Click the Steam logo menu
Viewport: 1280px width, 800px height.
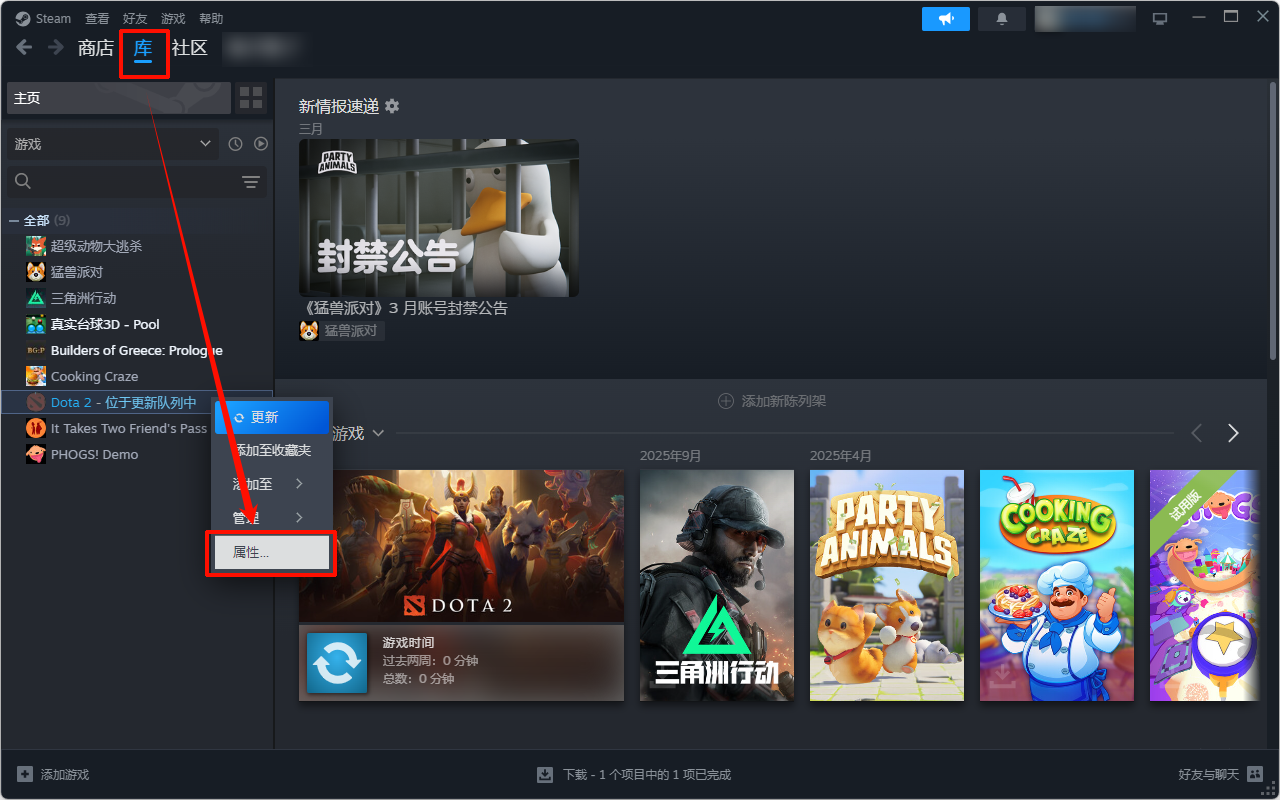coord(22,18)
